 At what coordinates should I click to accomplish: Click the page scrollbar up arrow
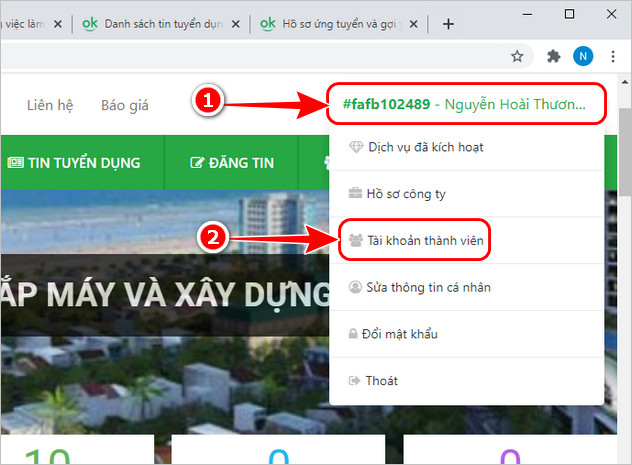624,82
